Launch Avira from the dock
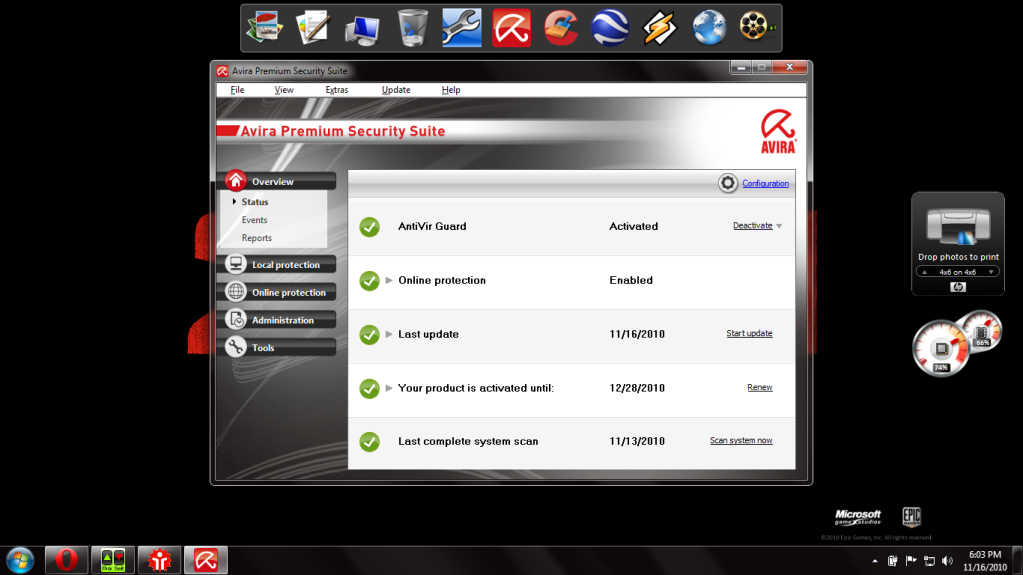Viewport: 1023px width, 575px height. coord(511,27)
